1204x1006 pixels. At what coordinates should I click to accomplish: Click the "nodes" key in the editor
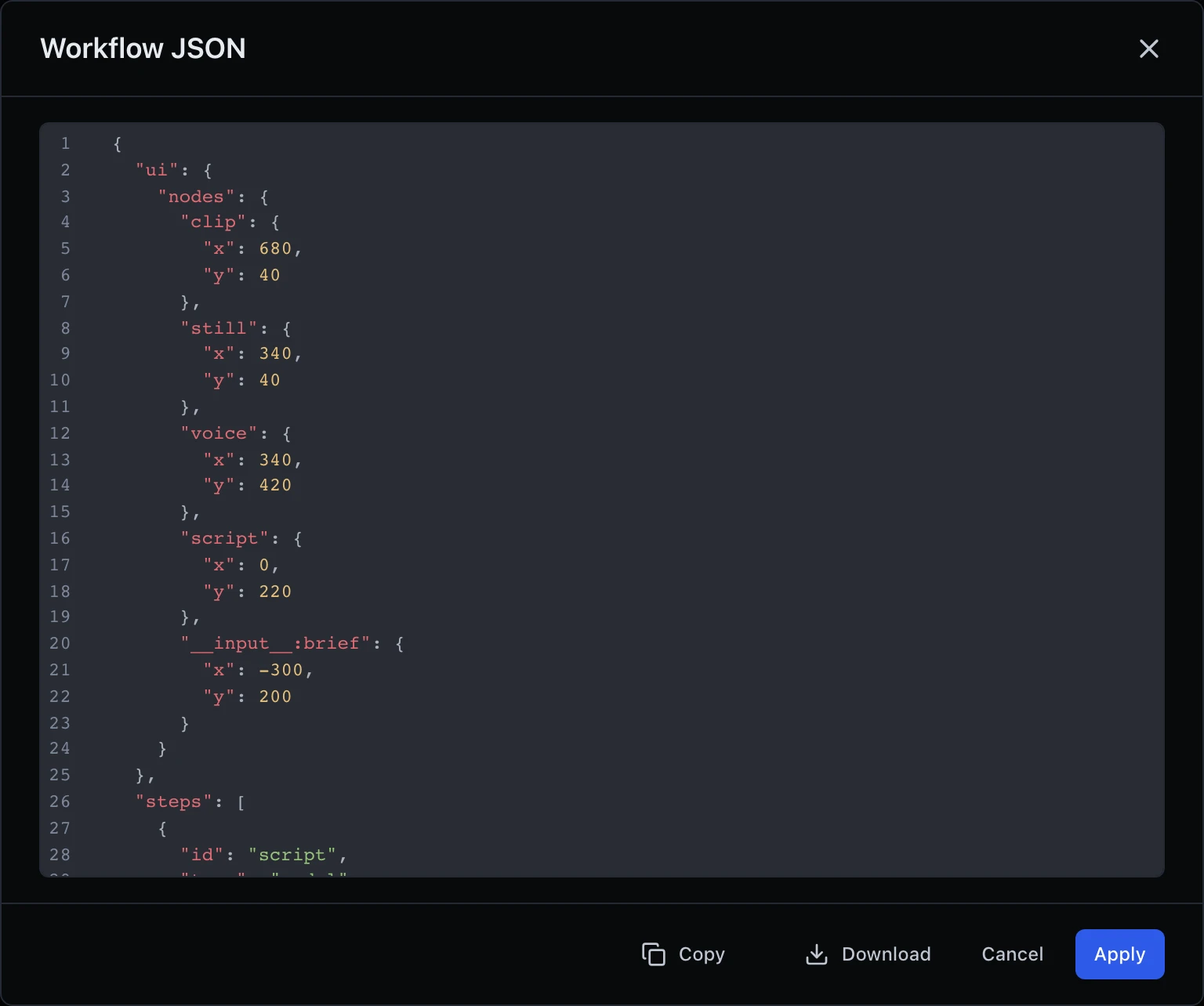coord(197,197)
